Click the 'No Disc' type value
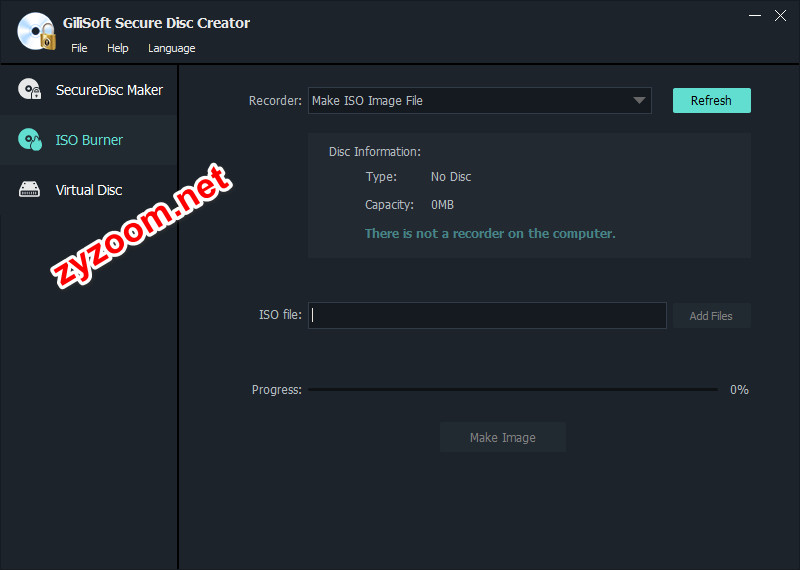 pyautogui.click(x=451, y=177)
